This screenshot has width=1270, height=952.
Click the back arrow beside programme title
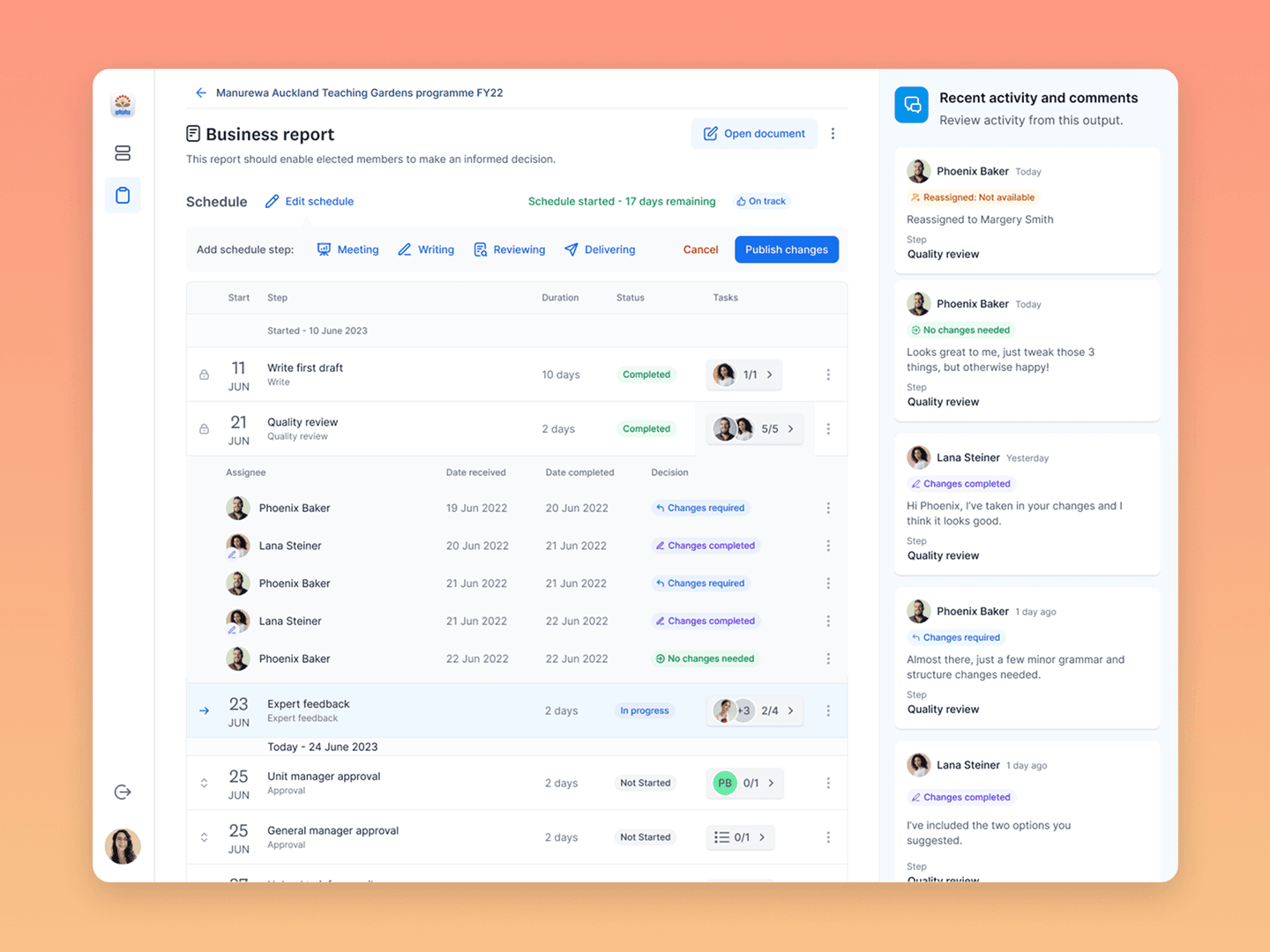pos(201,93)
